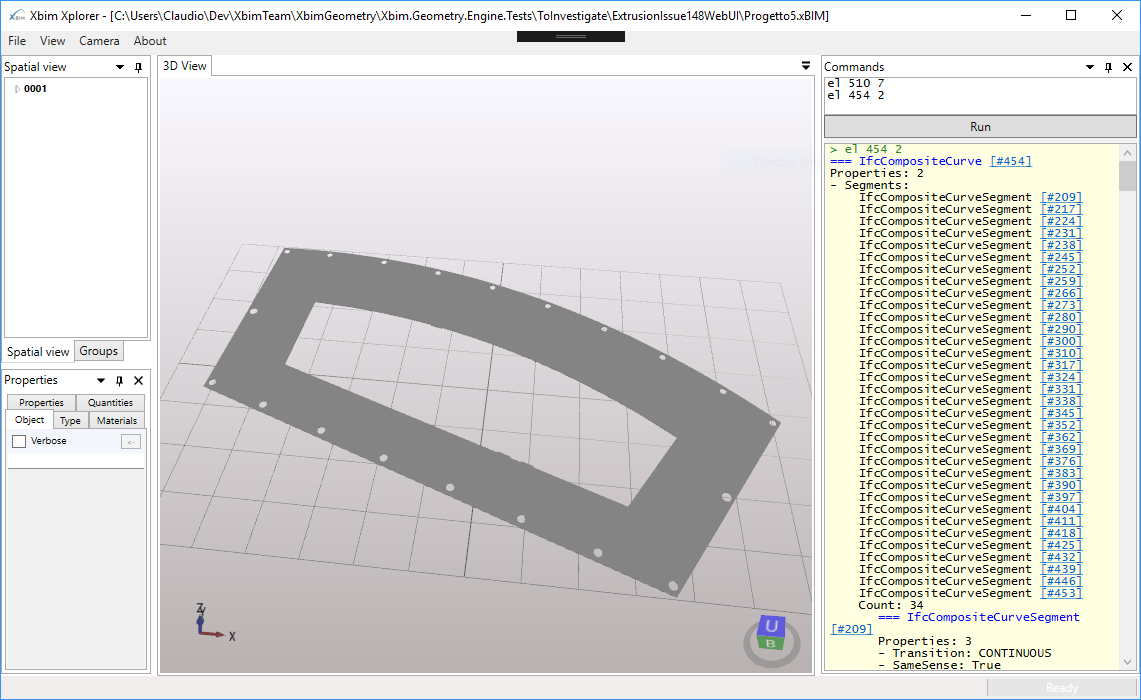Switch to the Groups tab
Image resolution: width=1141 pixels, height=700 pixels.
[x=98, y=350]
